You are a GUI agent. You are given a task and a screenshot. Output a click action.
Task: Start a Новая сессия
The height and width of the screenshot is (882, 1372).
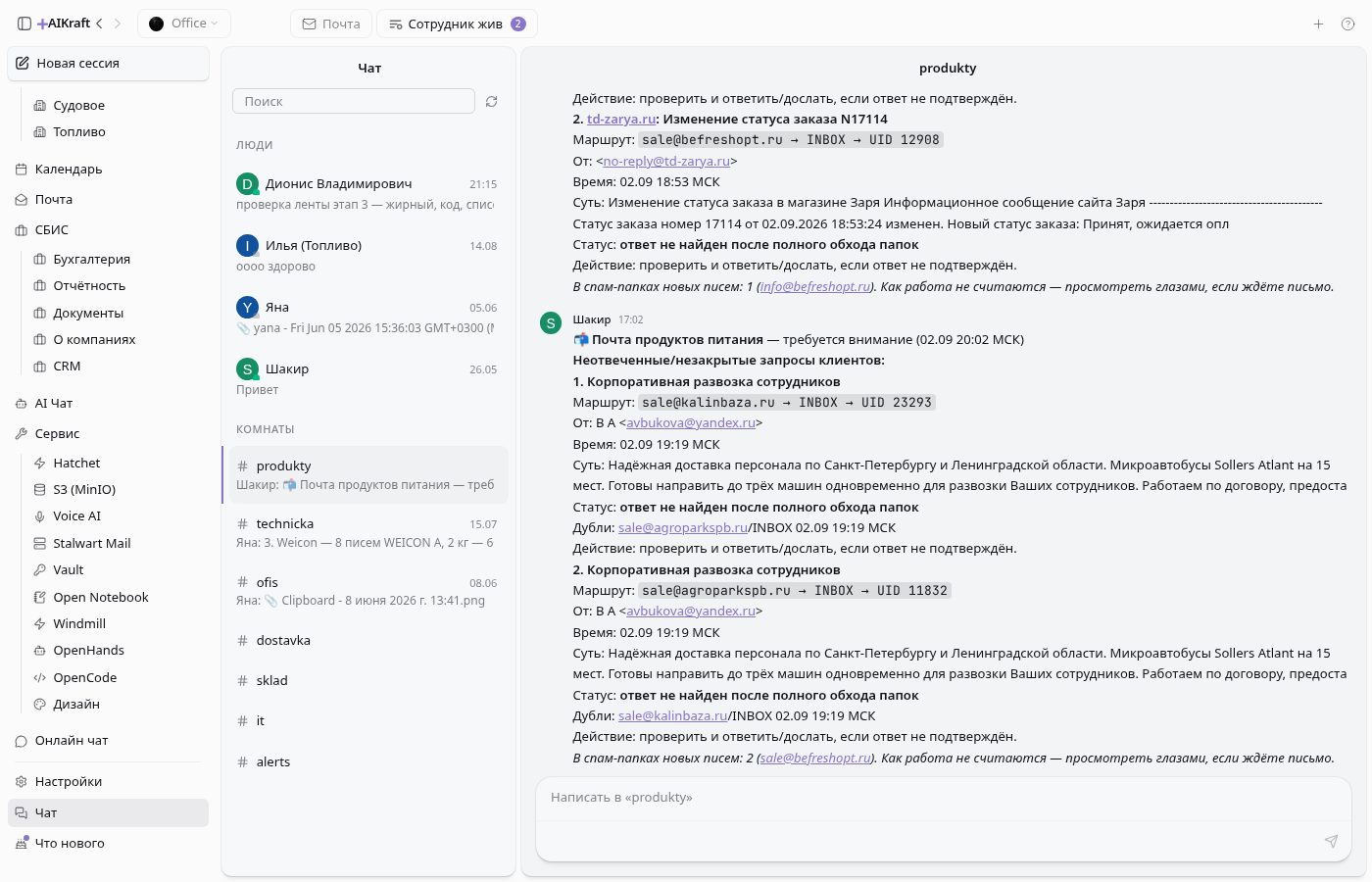click(x=108, y=63)
